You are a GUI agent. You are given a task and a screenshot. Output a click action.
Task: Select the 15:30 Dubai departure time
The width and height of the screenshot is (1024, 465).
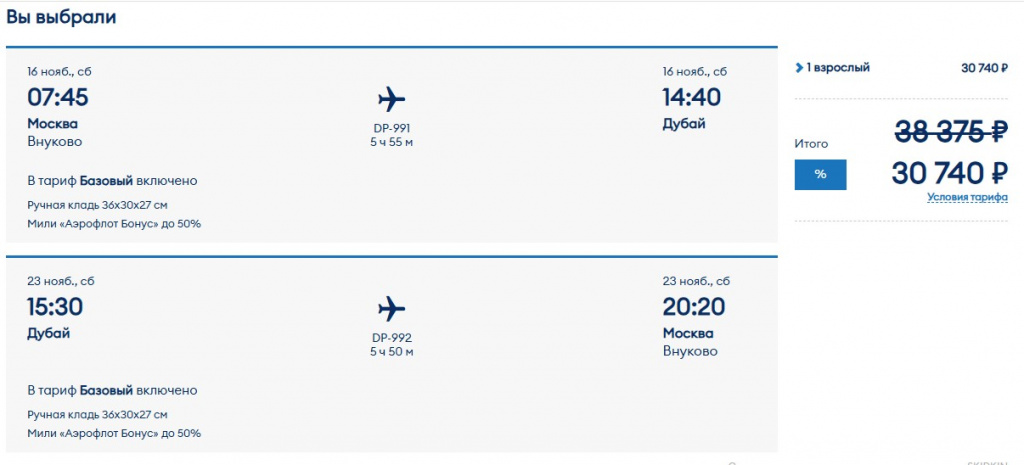55,307
